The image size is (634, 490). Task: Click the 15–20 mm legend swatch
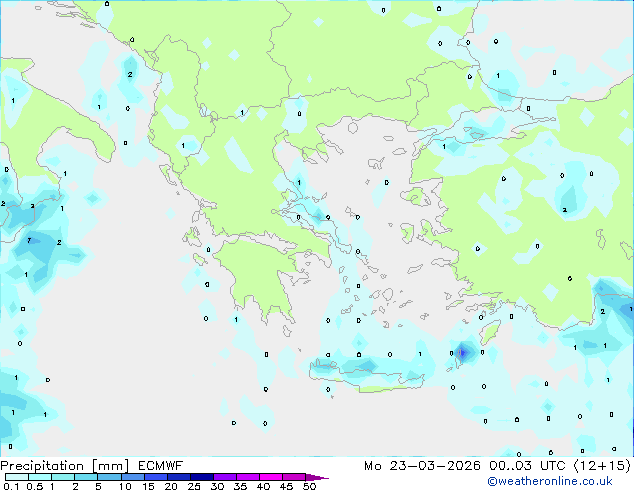tap(156, 477)
